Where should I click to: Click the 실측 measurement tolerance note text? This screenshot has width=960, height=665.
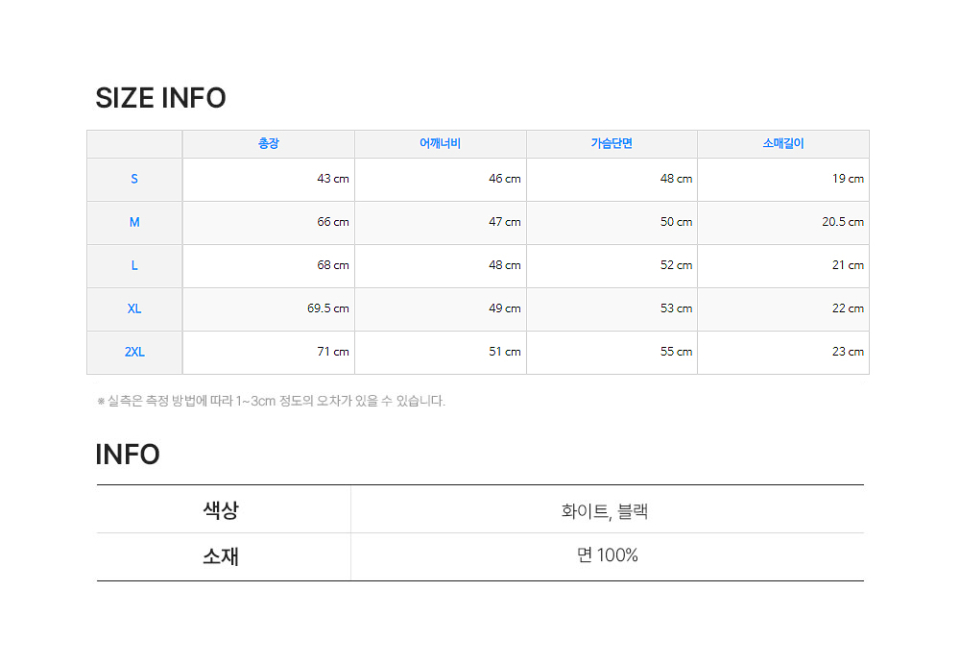[x=270, y=401]
